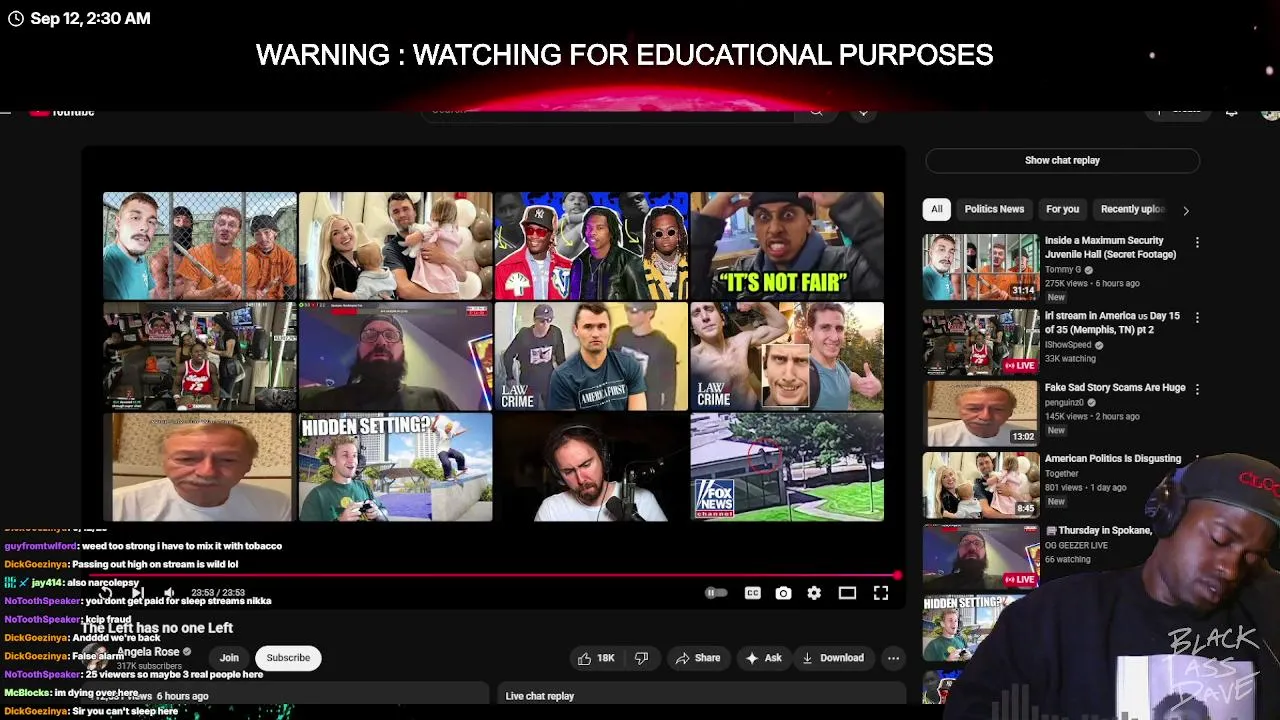Open more actions menu under video
Image resolution: width=1280 pixels, height=720 pixels.
coord(893,658)
